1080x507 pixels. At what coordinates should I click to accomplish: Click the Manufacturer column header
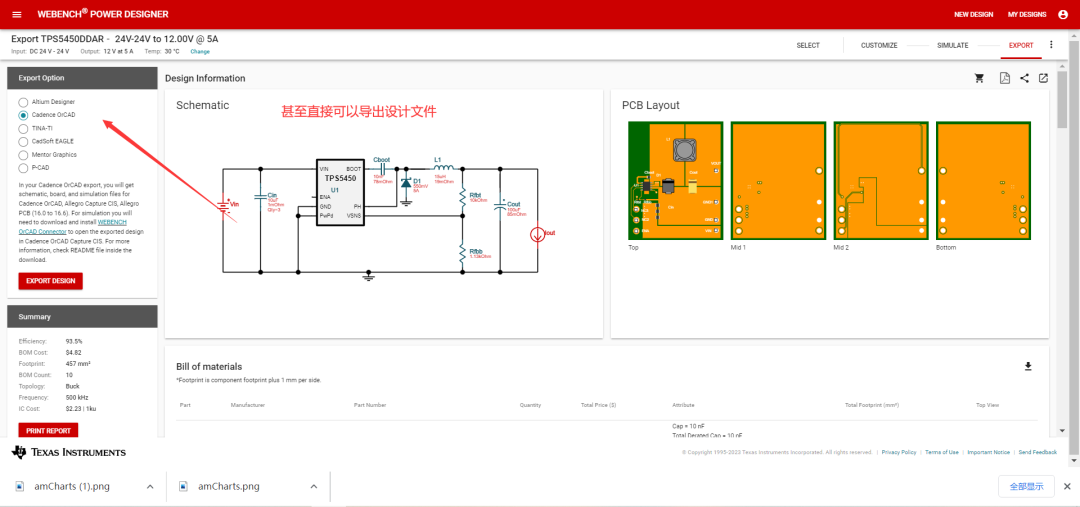248,405
